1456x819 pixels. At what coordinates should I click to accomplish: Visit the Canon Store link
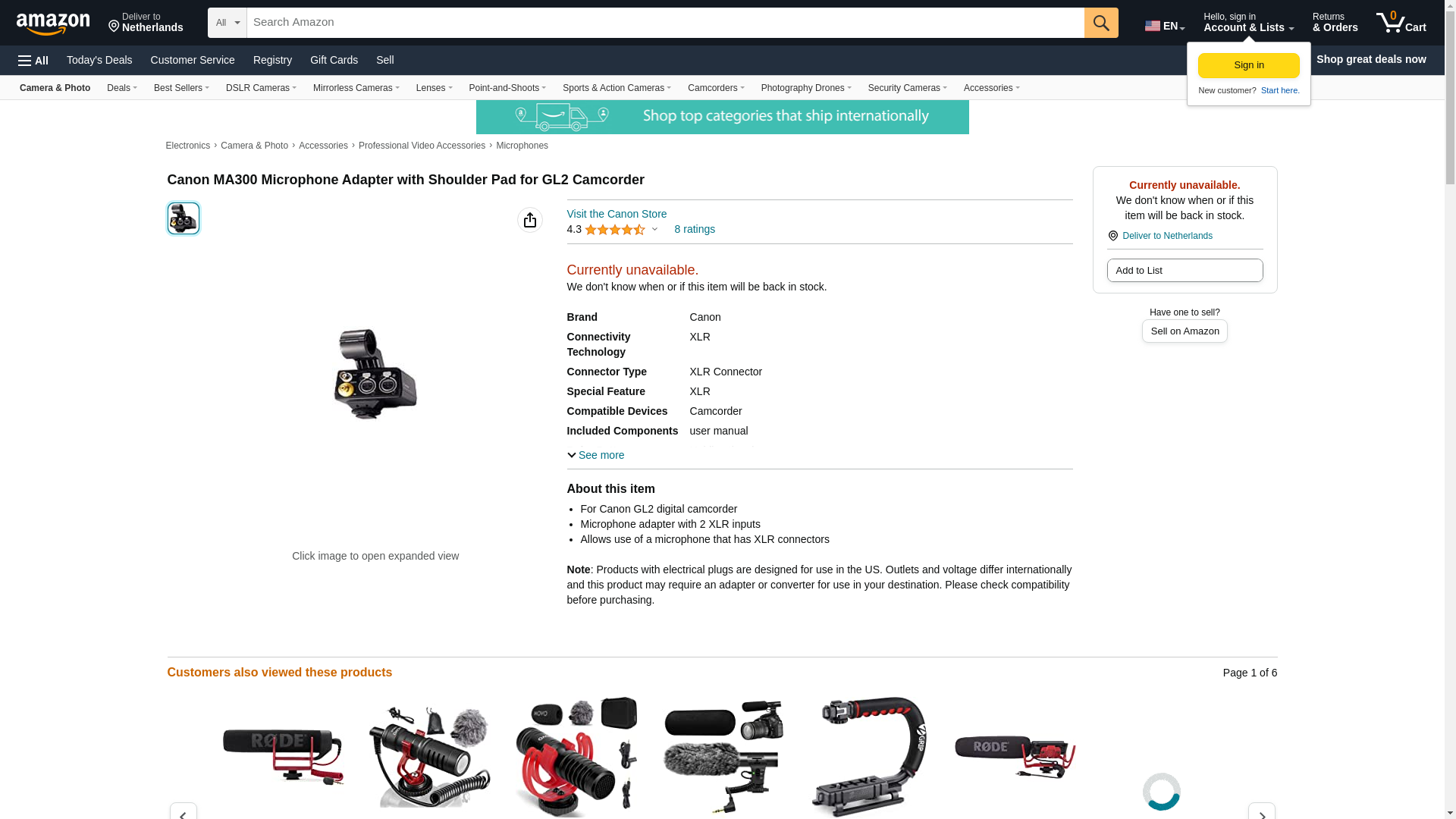617,214
